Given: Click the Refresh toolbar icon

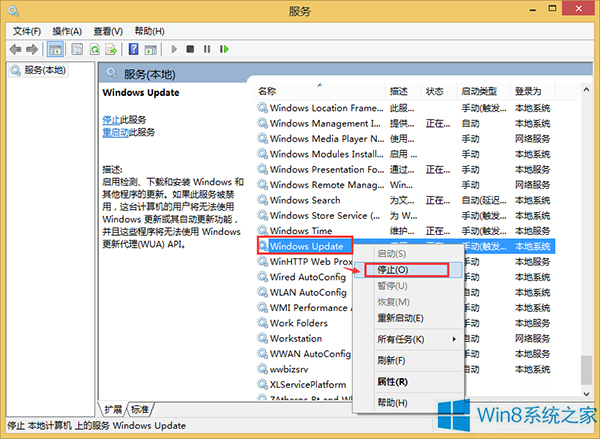Looking at the screenshot, I should [95, 49].
